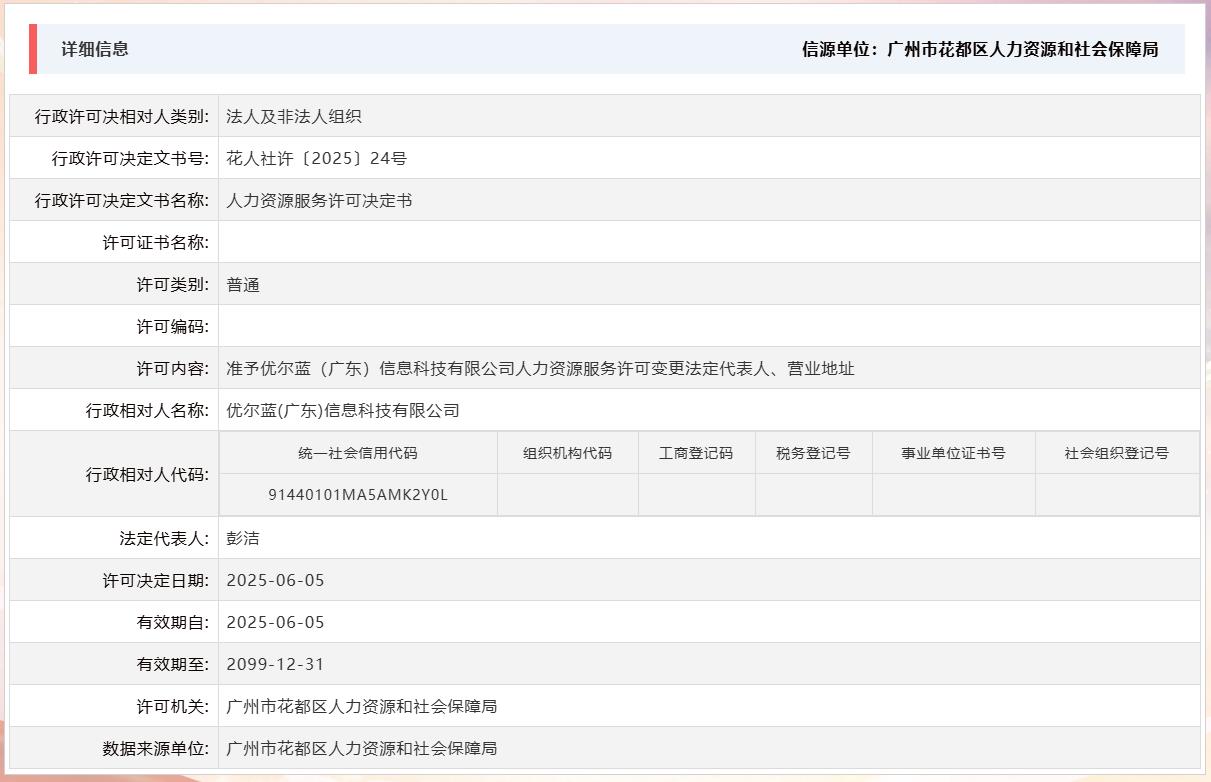The height and width of the screenshot is (782, 1211).
Task: Click the expiry date 2099-12-31
Action: 277,663
